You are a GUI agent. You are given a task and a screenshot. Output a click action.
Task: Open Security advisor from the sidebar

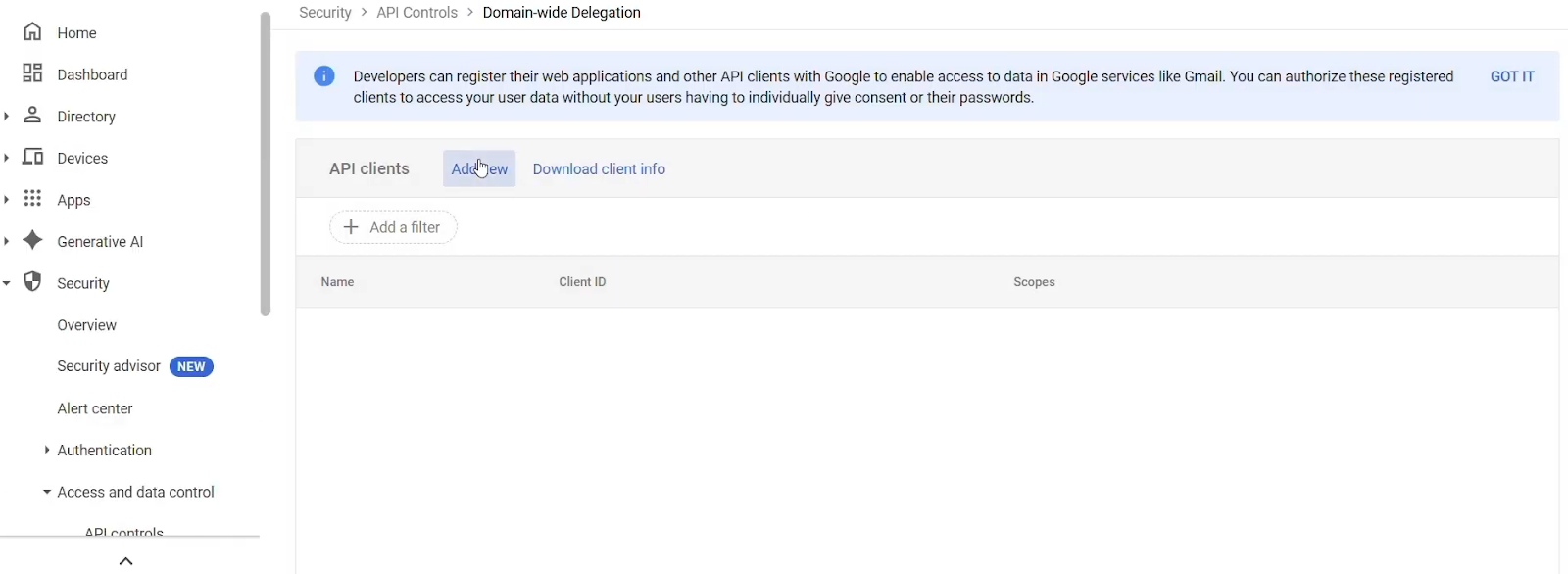[108, 365]
